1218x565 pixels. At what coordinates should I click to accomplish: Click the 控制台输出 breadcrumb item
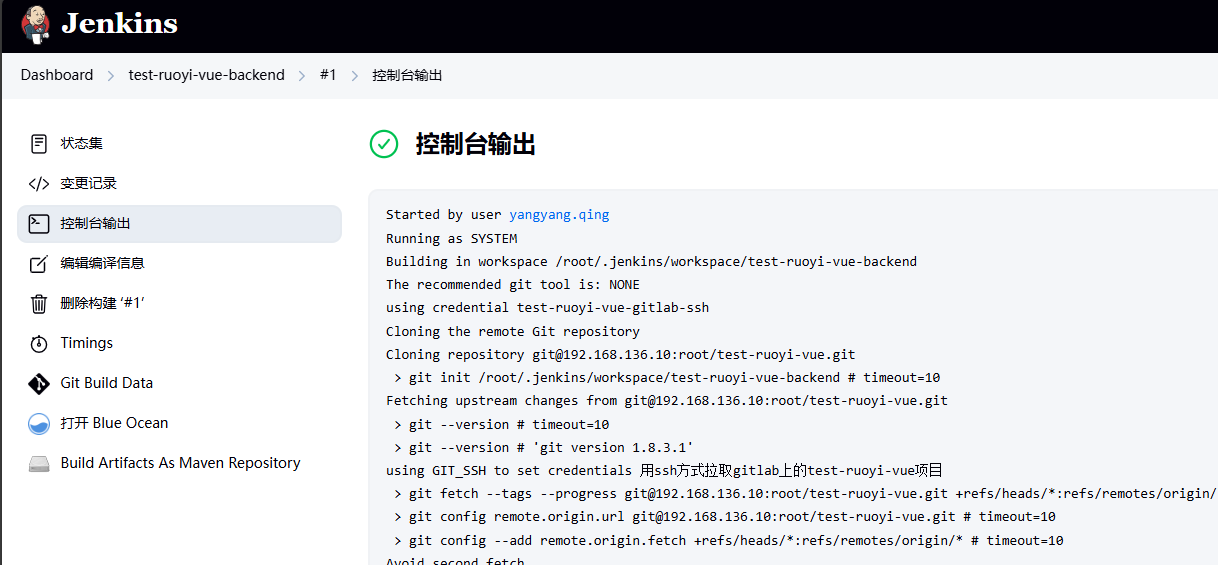click(x=407, y=75)
